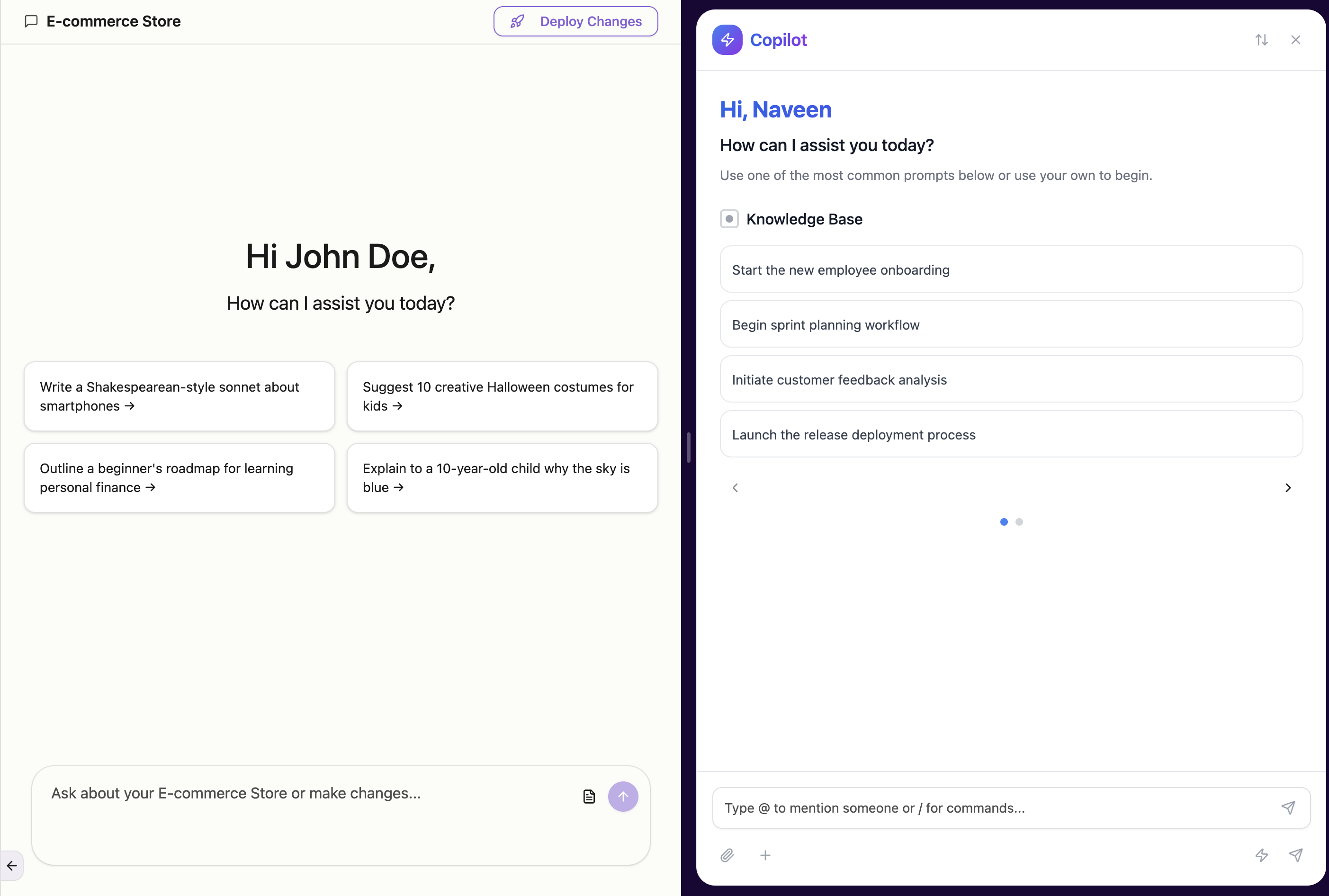Image resolution: width=1329 pixels, height=896 pixels.
Task: Select the second carousel page dot
Action: tap(1019, 522)
